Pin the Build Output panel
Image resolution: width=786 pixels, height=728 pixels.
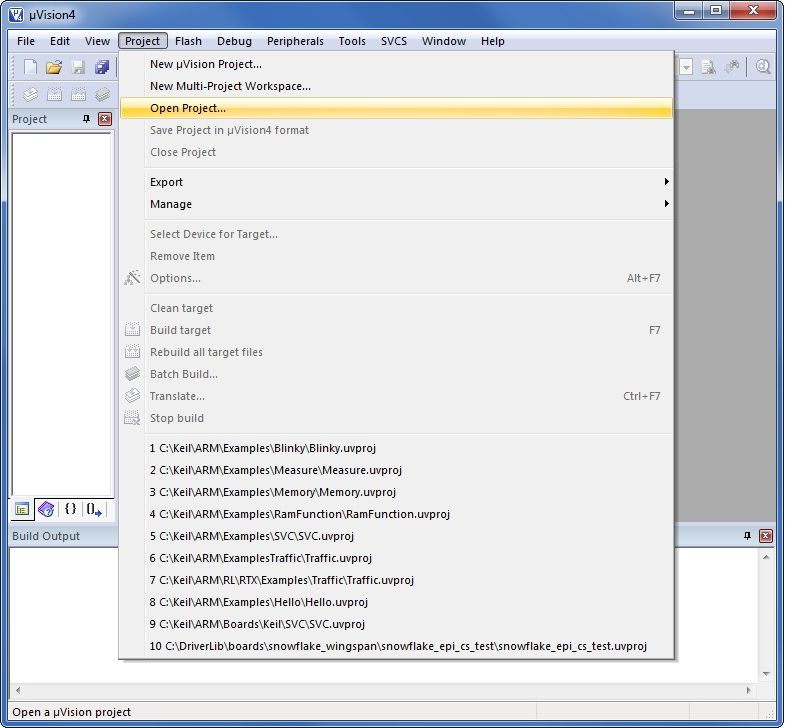coord(747,535)
